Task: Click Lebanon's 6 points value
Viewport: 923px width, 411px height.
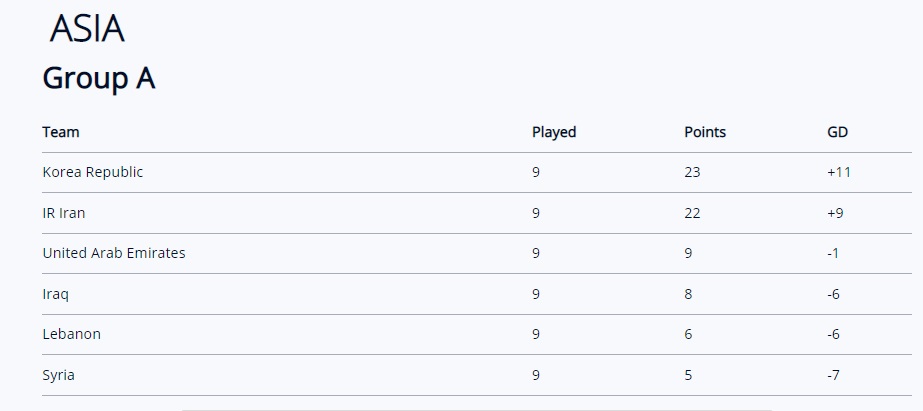Action: (688, 334)
